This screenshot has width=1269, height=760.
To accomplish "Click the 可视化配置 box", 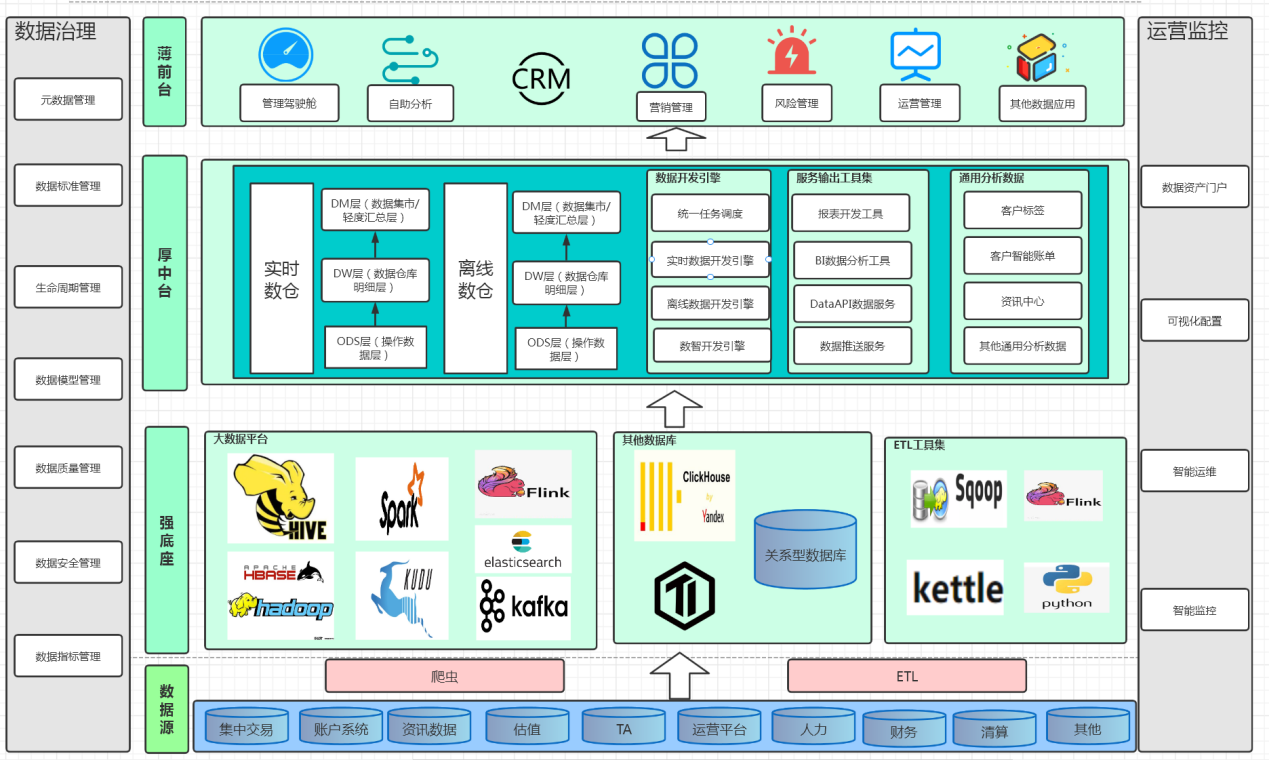I will click(x=1195, y=320).
